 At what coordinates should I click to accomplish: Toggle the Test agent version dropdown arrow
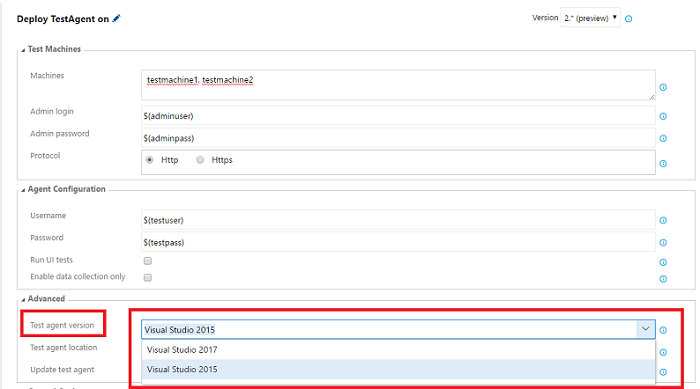(646, 329)
